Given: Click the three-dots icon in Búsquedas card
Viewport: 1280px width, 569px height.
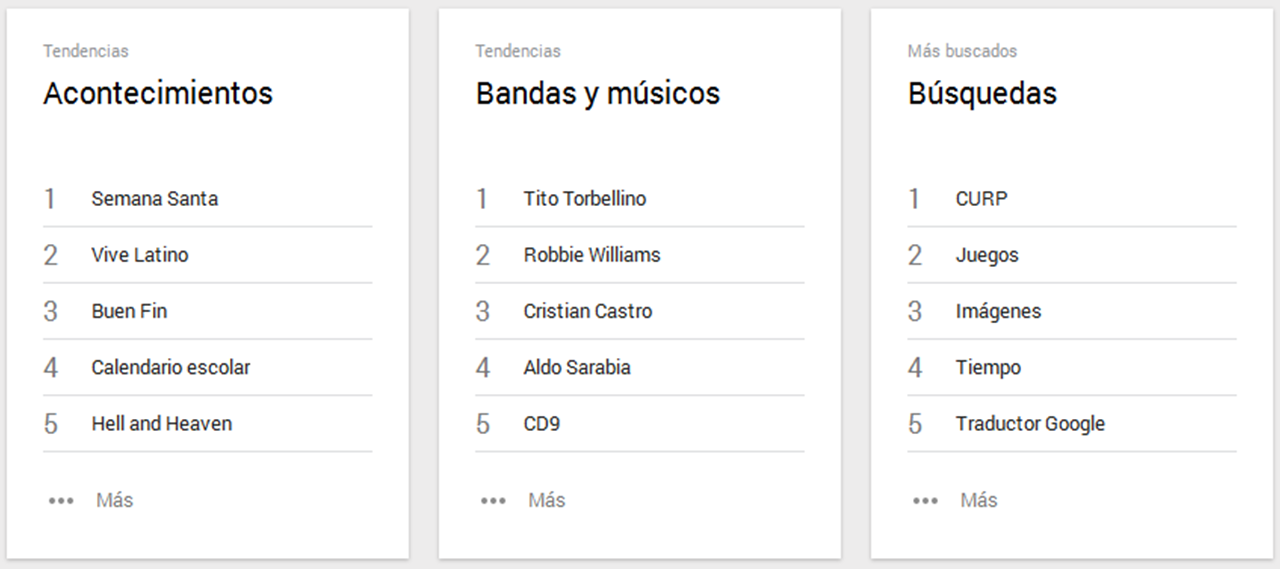Looking at the screenshot, I should coord(925,501).
